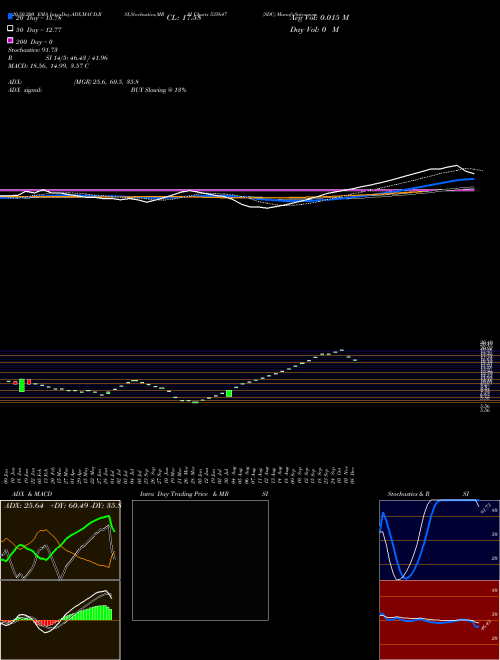This screenshot has height=660, width=500.
Task: Click the green candlestick in the middle of the price chart
Action: 229,394
